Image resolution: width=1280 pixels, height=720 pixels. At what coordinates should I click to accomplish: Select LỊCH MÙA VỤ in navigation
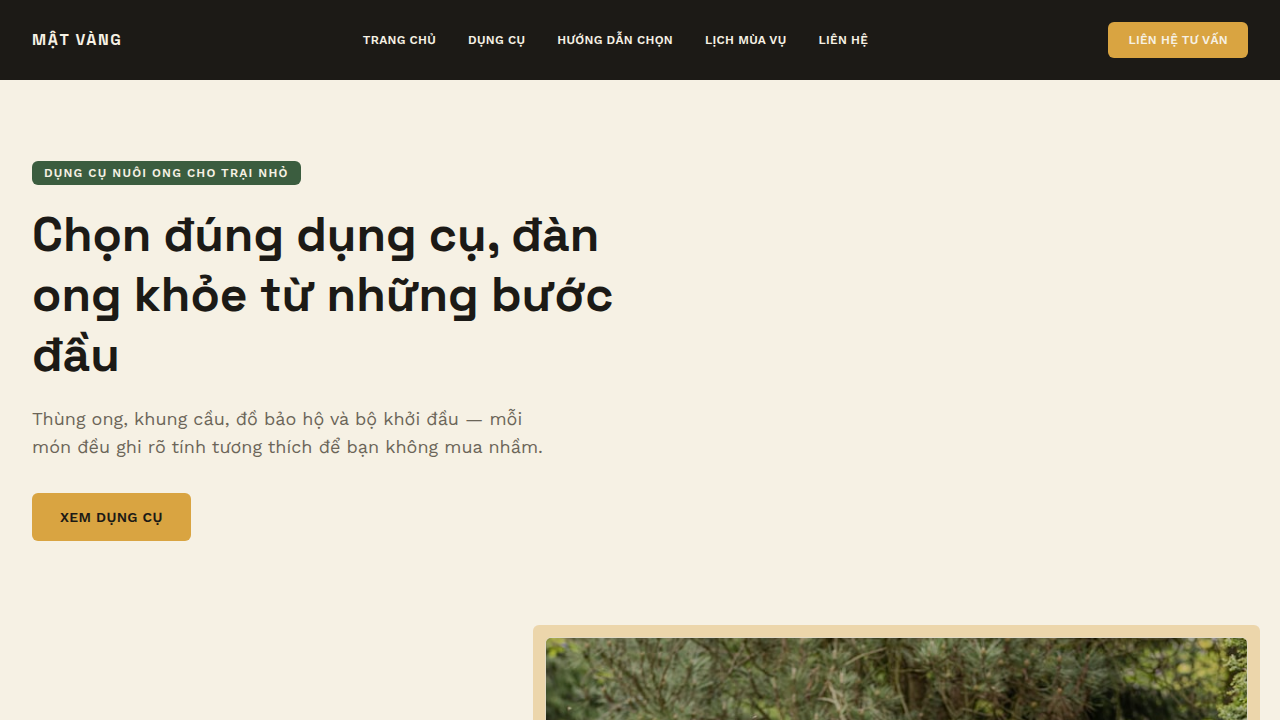point(746,40)
